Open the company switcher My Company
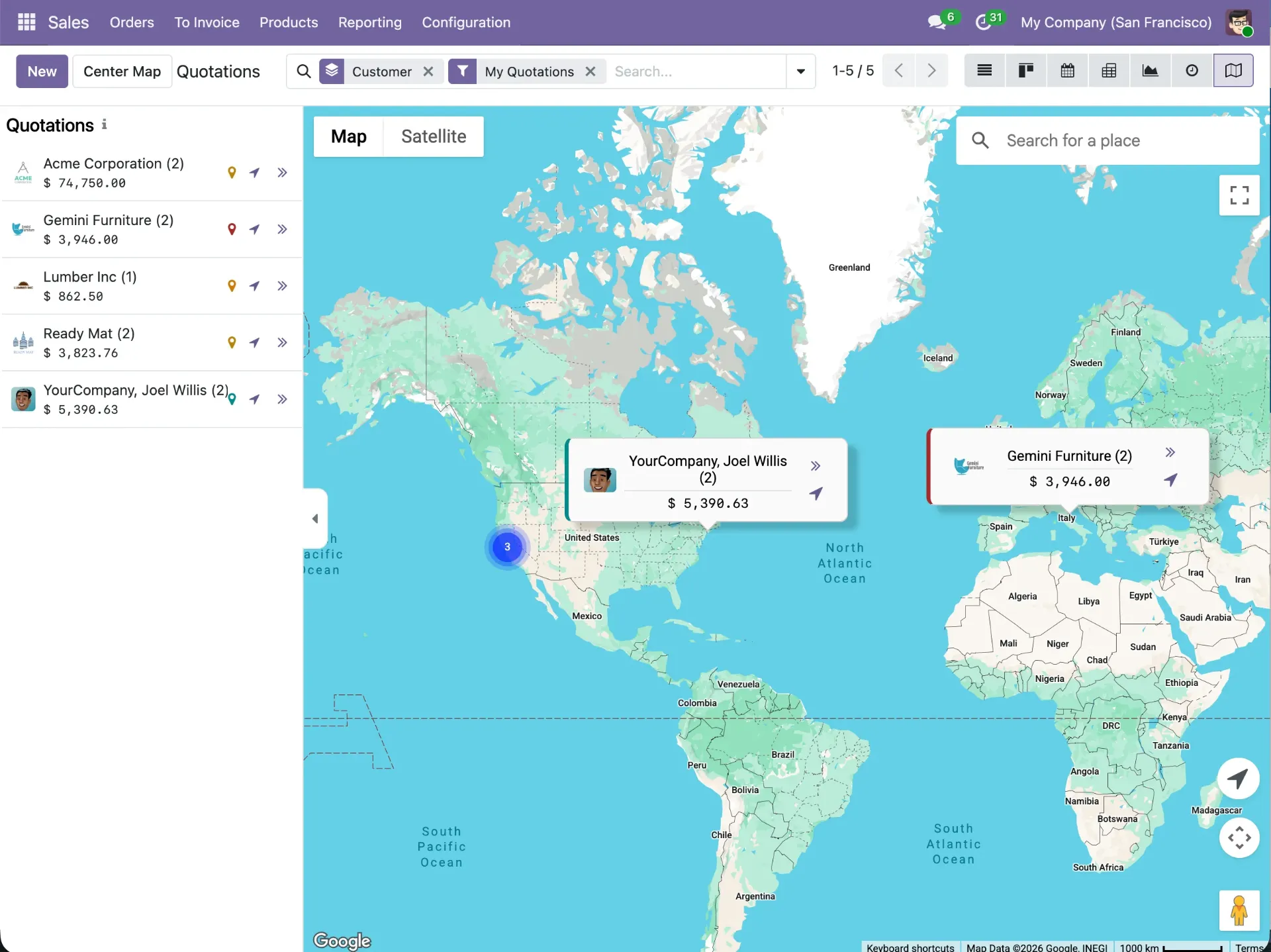Screen dimensions: 1271x952 point(1116,22)
